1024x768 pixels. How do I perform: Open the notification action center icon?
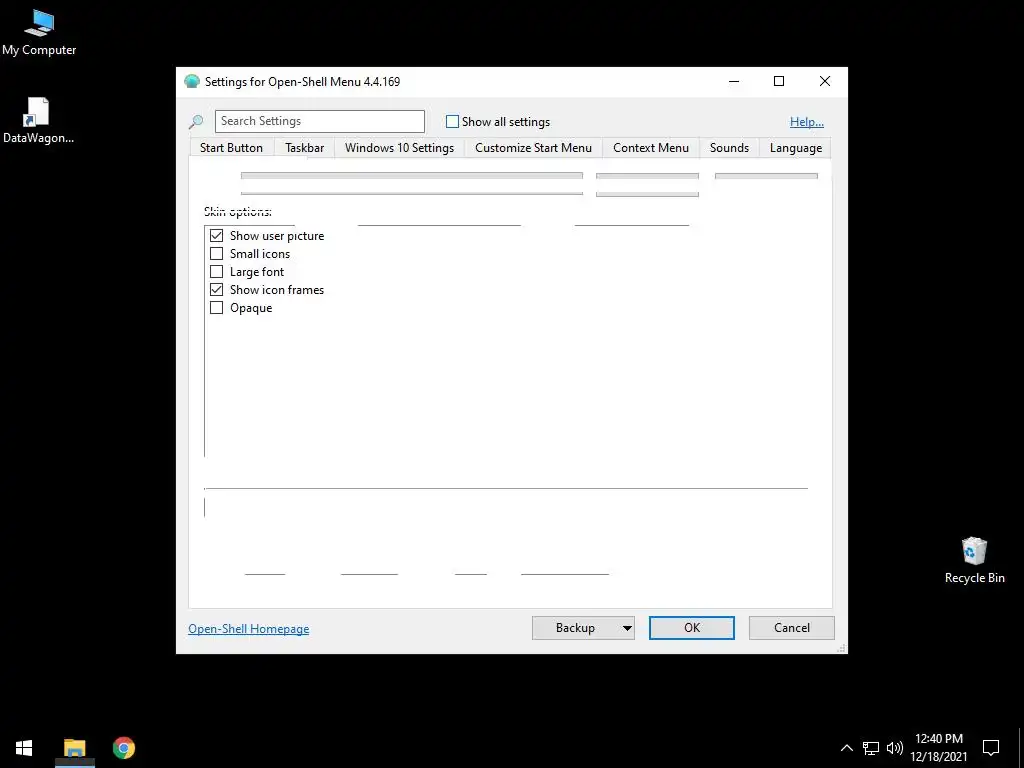(991, 748)
